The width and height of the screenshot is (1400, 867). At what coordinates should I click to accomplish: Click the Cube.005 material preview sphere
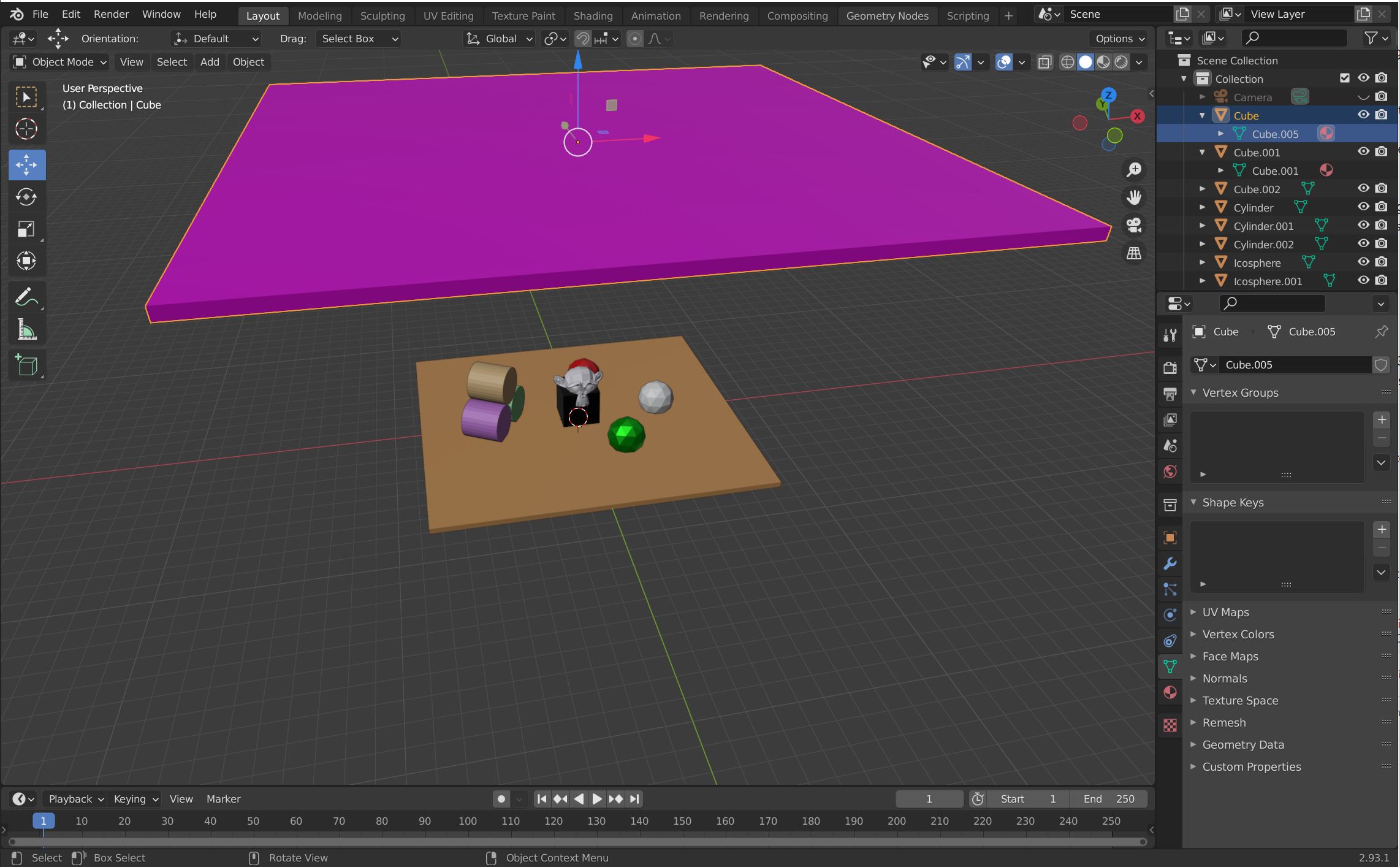(x=1326, y=133)
